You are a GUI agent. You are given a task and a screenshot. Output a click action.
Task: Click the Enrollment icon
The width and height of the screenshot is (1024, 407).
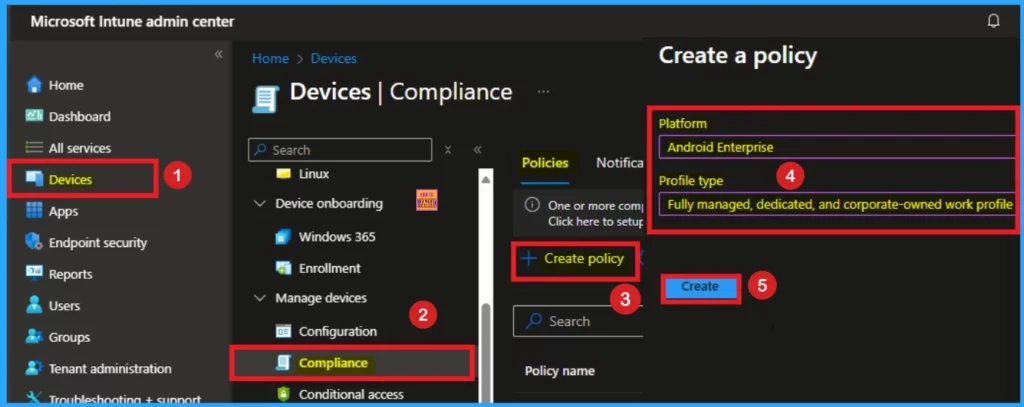click(283, 268)
